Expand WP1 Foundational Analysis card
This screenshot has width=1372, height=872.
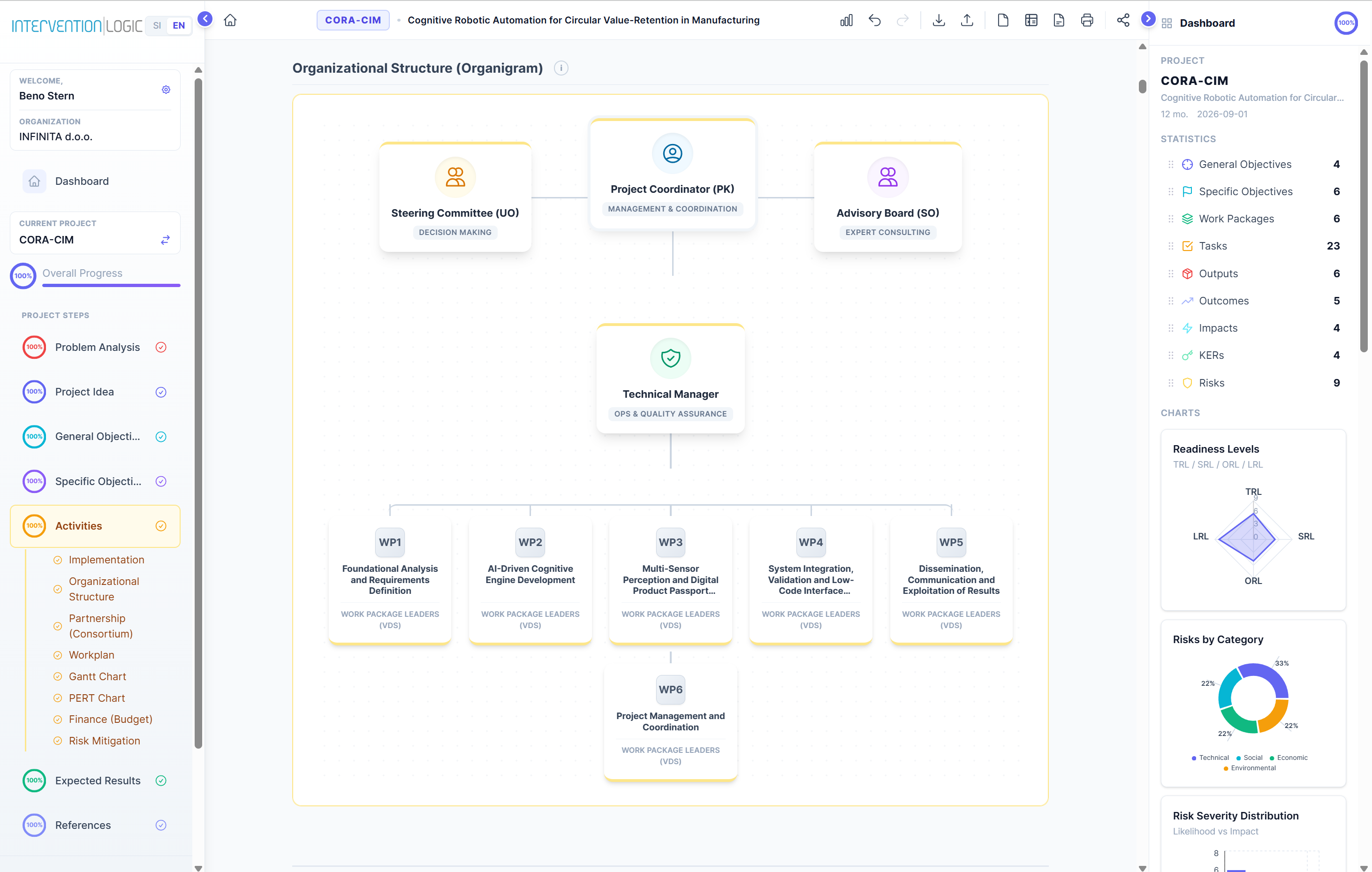coord(390,580)
